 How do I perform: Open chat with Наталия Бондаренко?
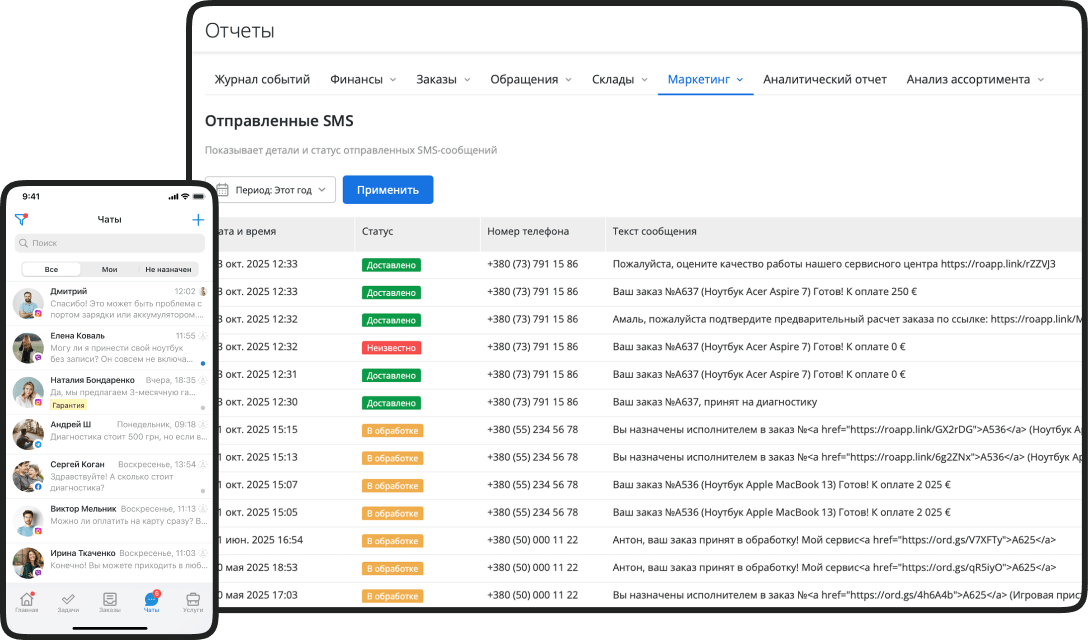tap(110, 392)
